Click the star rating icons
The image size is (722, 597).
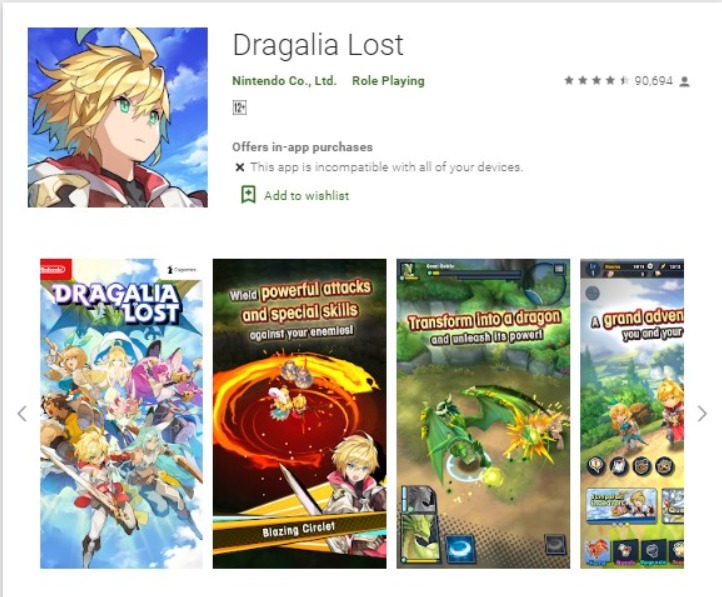pos(596,81)
